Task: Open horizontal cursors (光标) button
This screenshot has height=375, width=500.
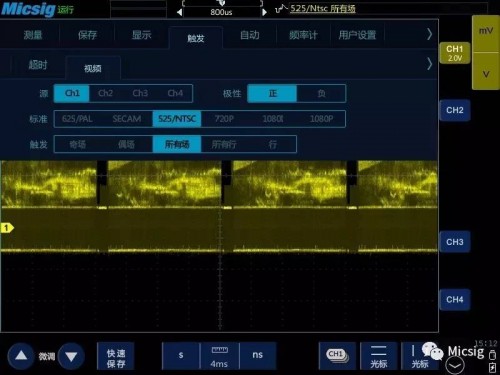Action: point(379,356)
